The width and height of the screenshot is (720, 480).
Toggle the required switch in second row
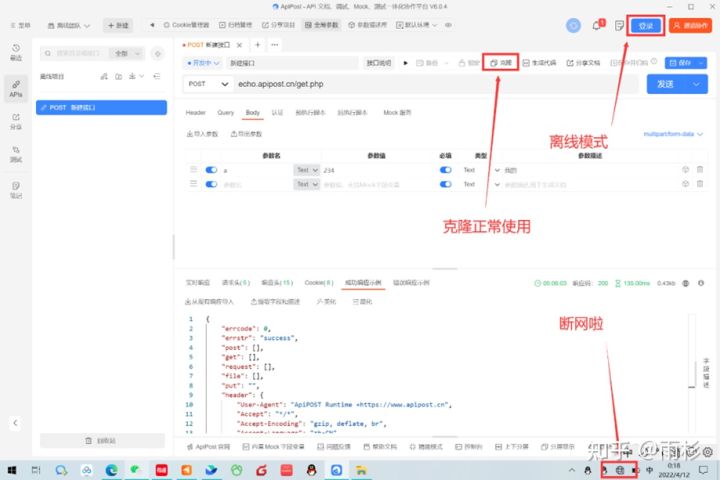(x=445, y=184)
